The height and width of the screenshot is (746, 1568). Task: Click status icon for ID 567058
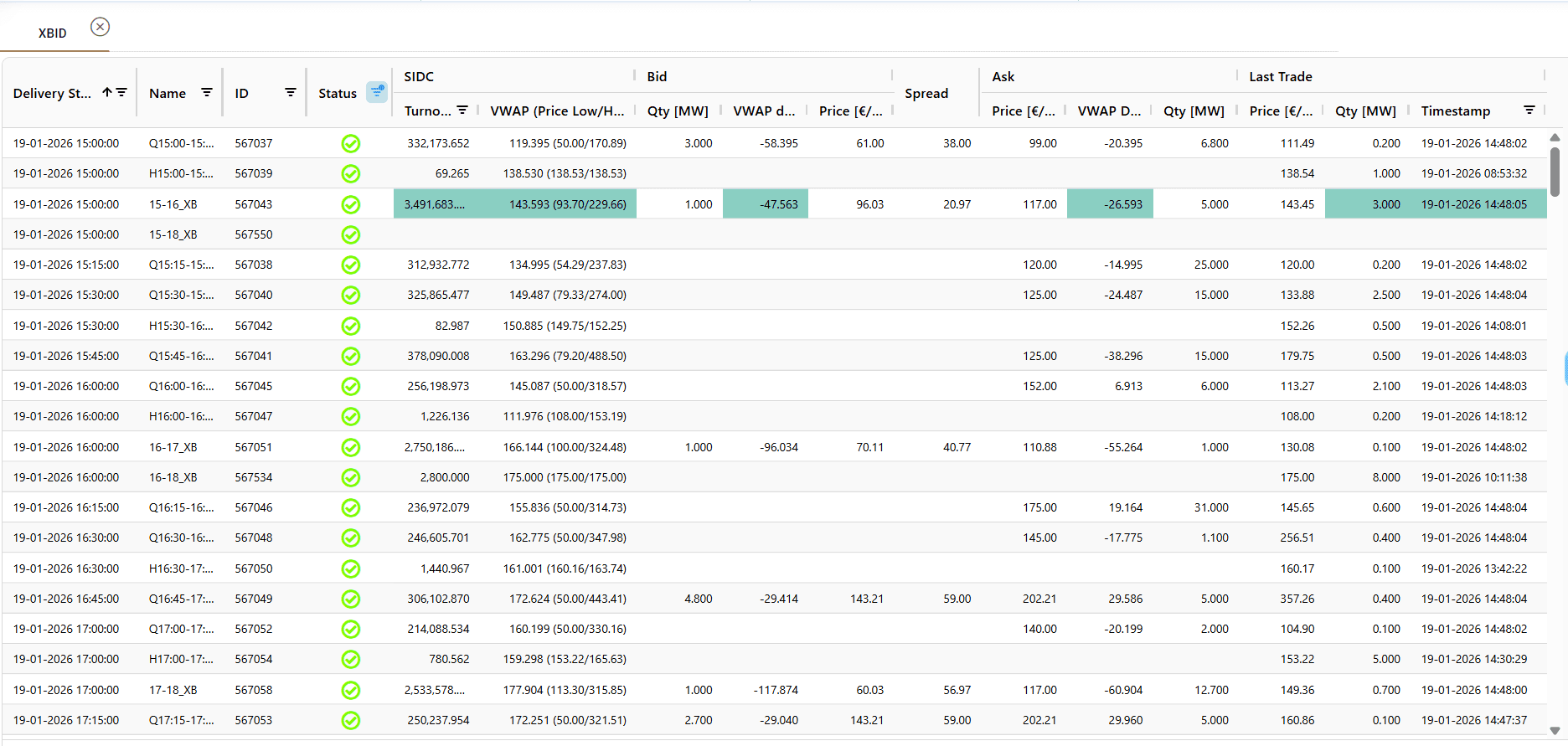(x=351, y=690)
